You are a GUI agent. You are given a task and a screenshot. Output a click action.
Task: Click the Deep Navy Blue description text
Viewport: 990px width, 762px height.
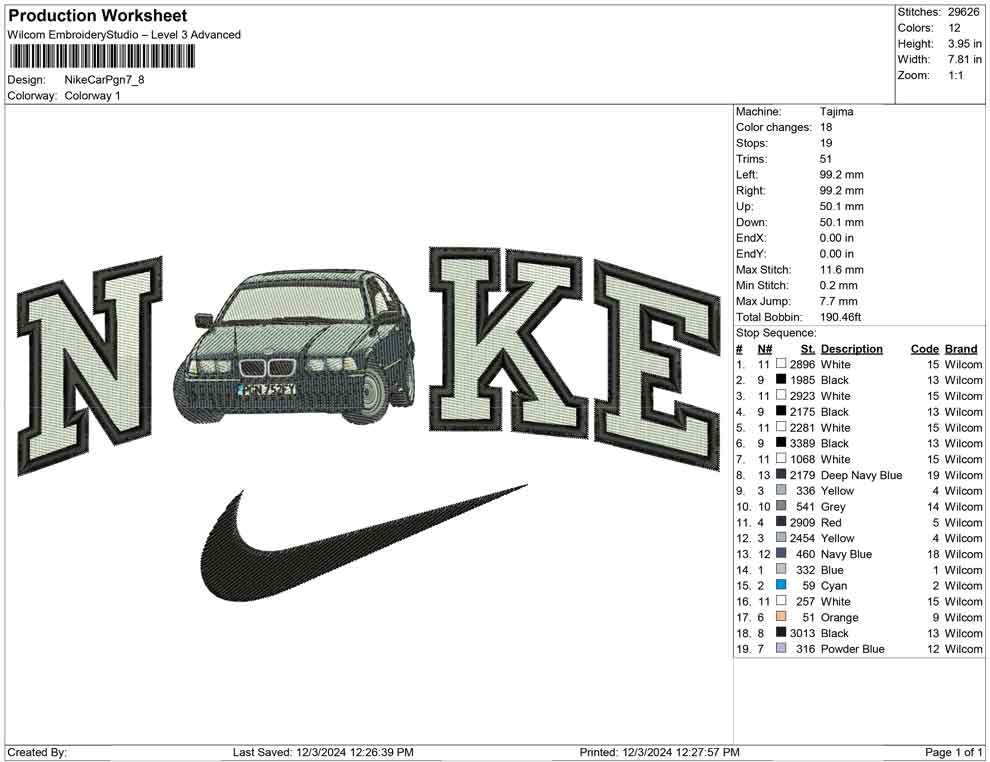pos(861,475)
